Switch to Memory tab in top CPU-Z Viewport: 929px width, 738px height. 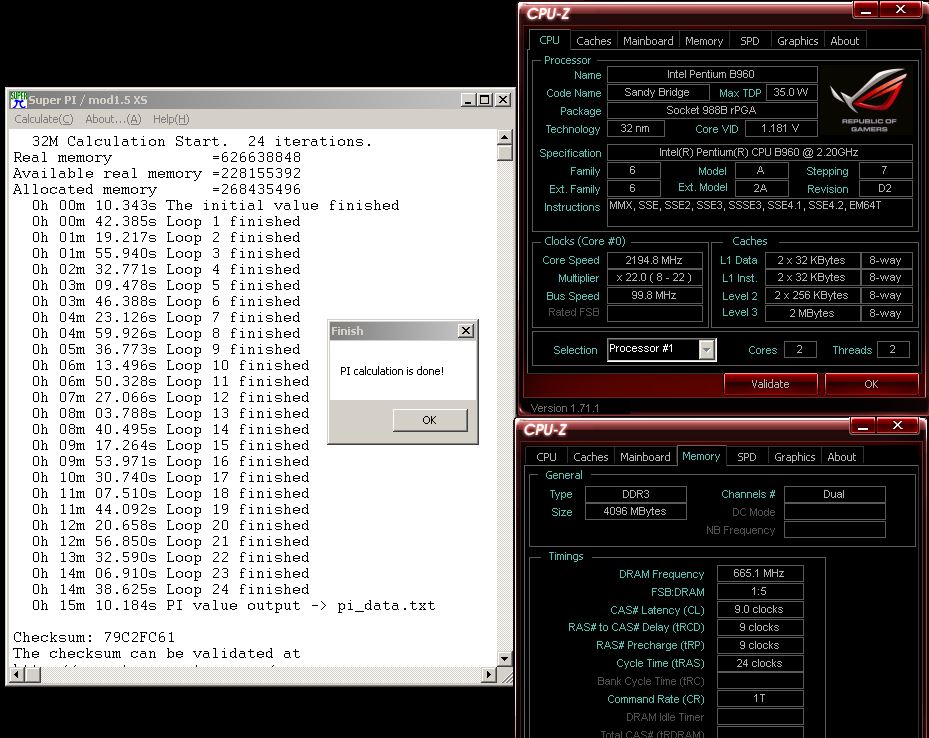[x=704, y=41]
